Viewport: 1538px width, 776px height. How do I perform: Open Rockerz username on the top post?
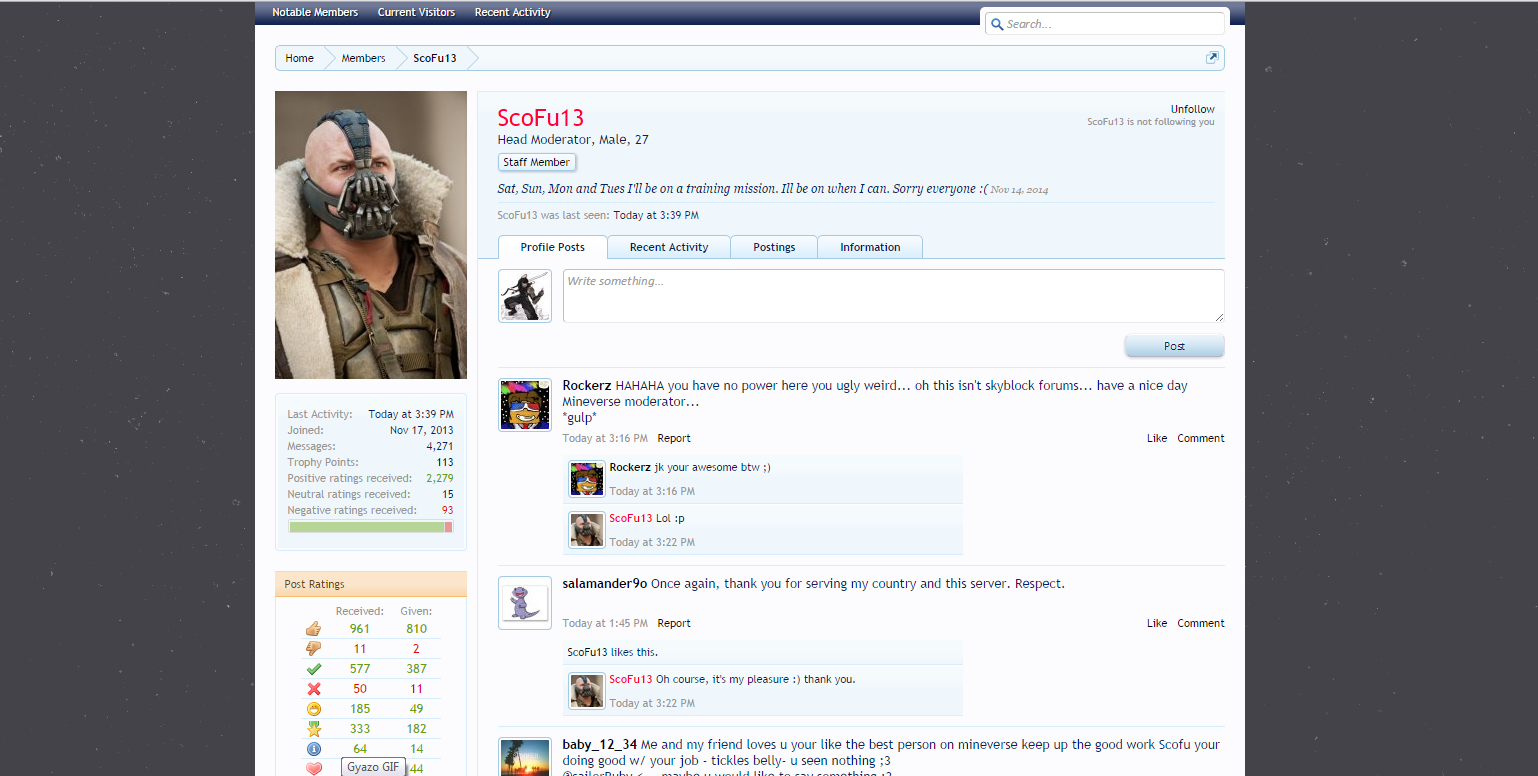pos(587,385)
